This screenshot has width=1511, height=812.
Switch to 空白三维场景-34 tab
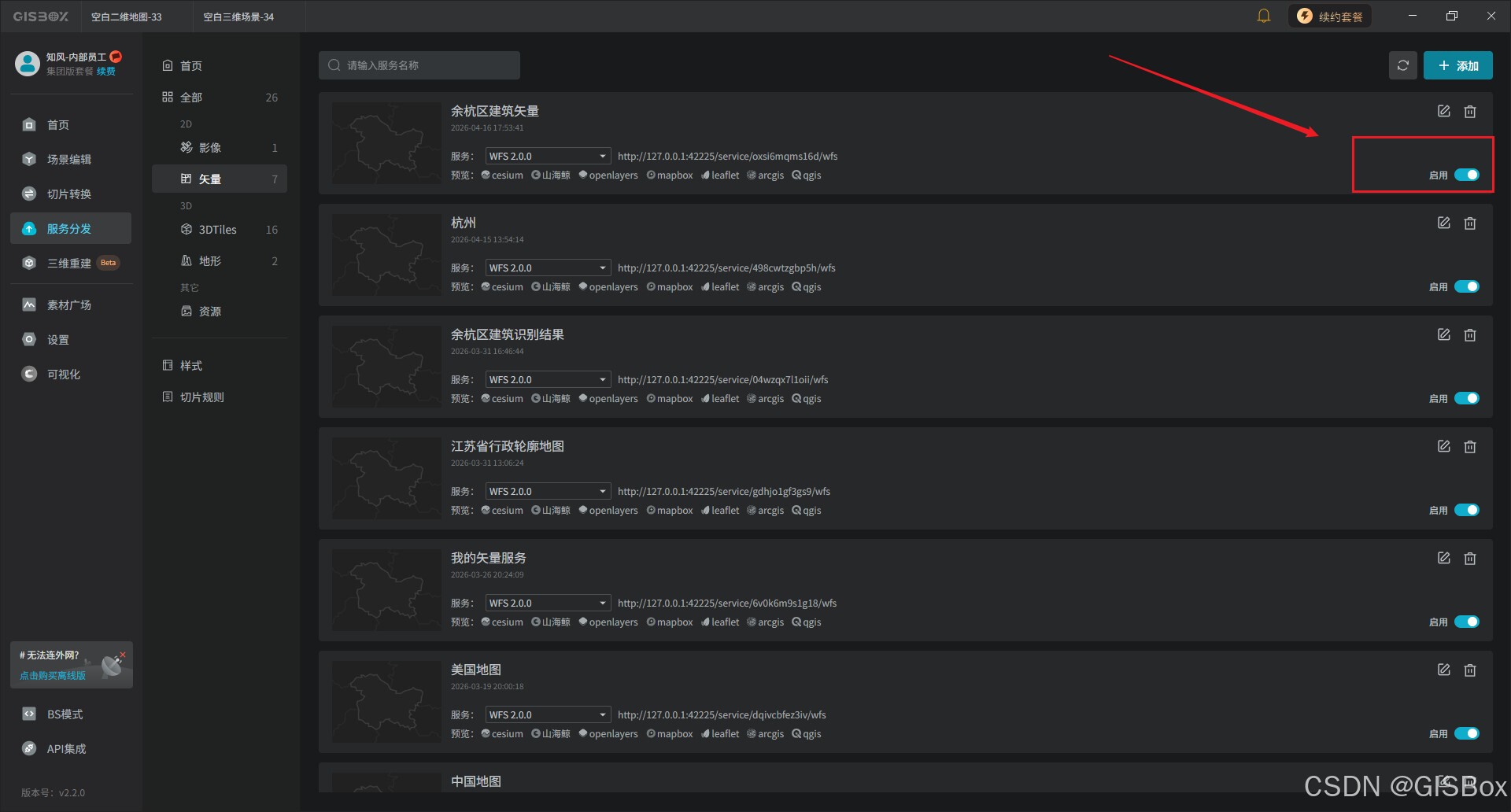point(238,17)
